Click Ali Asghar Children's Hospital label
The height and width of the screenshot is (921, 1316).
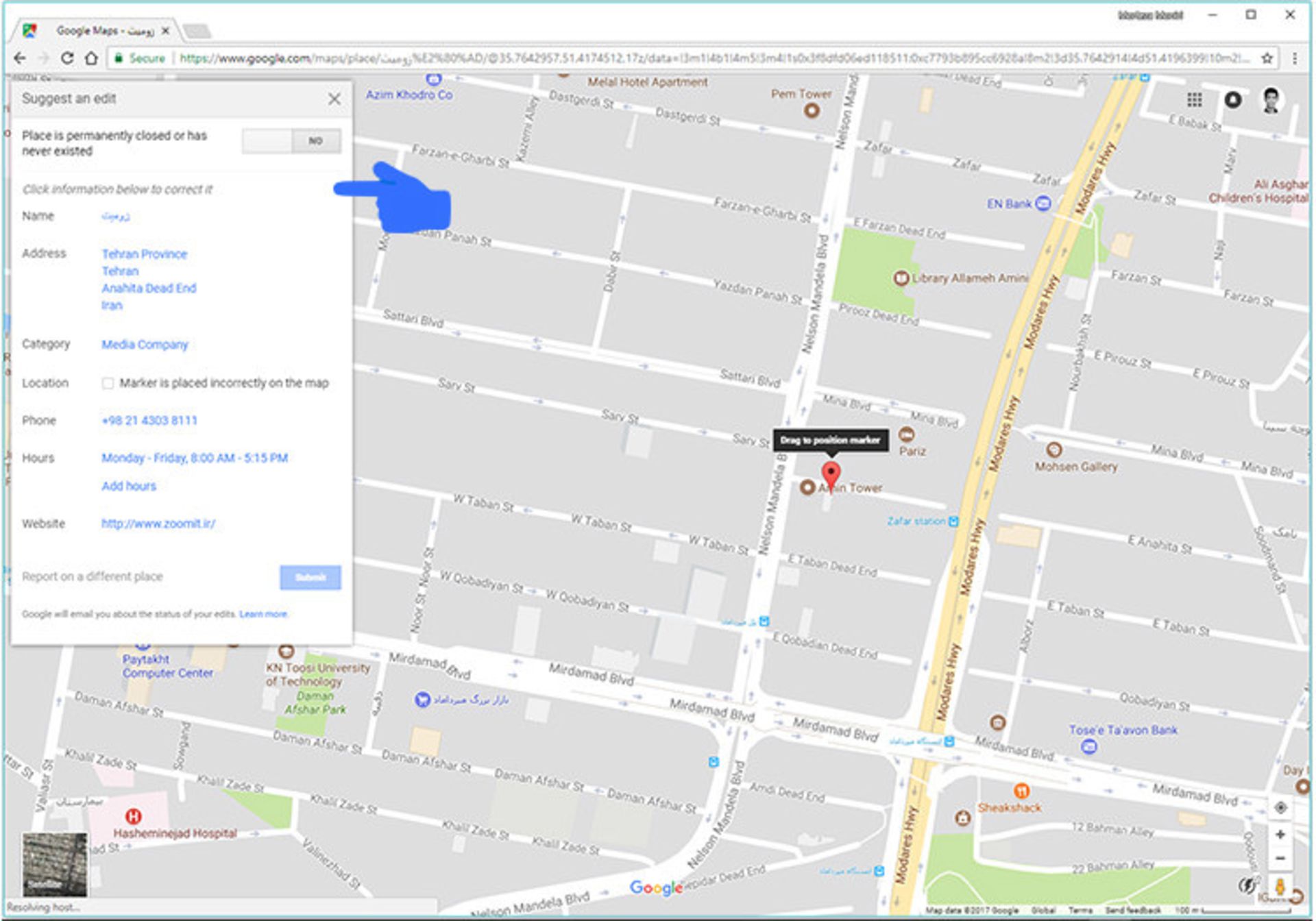1258,191
